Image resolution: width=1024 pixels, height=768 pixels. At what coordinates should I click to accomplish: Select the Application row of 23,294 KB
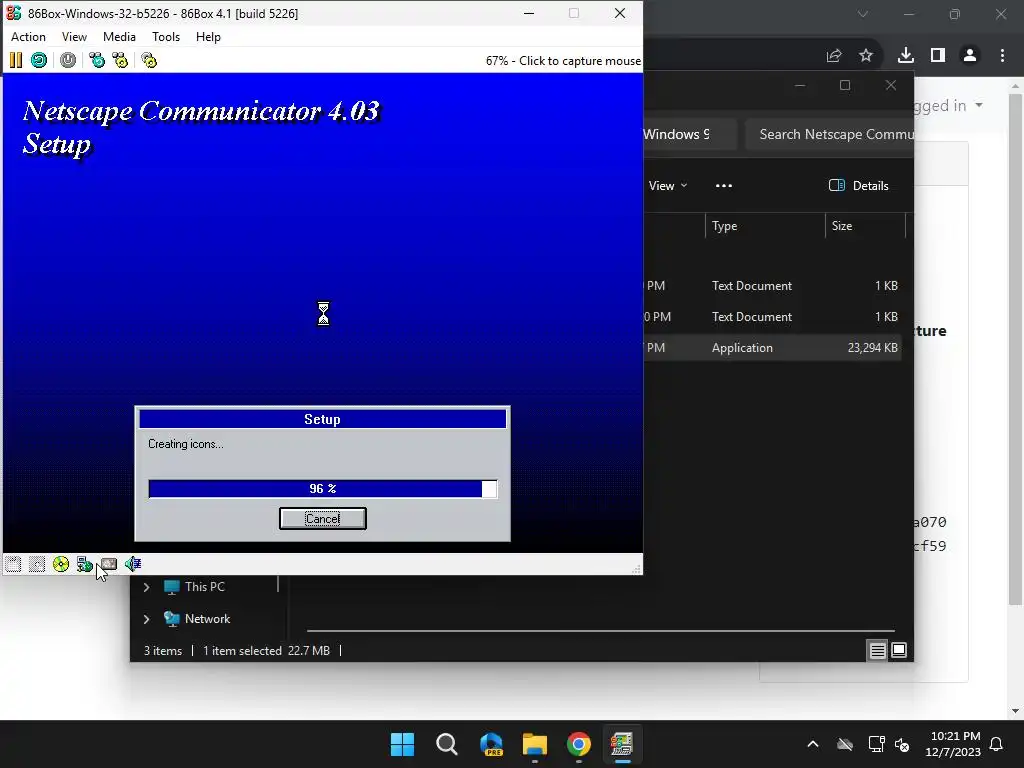point(773,348)
